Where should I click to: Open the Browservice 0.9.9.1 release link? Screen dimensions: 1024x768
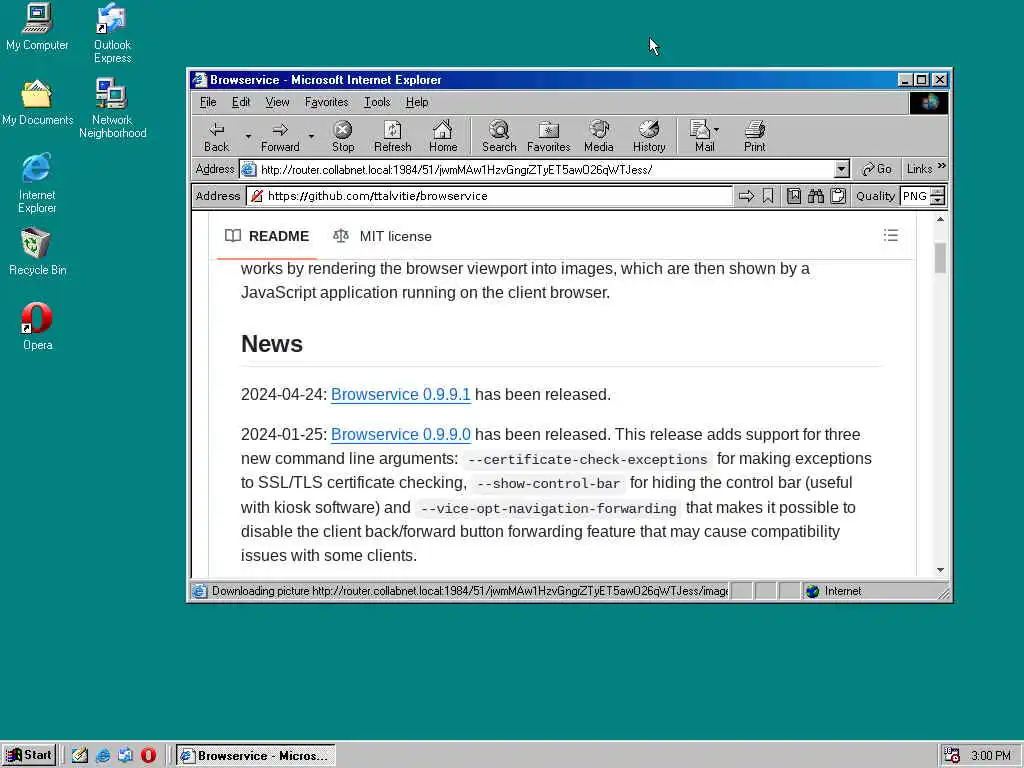pyautogui.click(x=400, y=394)
